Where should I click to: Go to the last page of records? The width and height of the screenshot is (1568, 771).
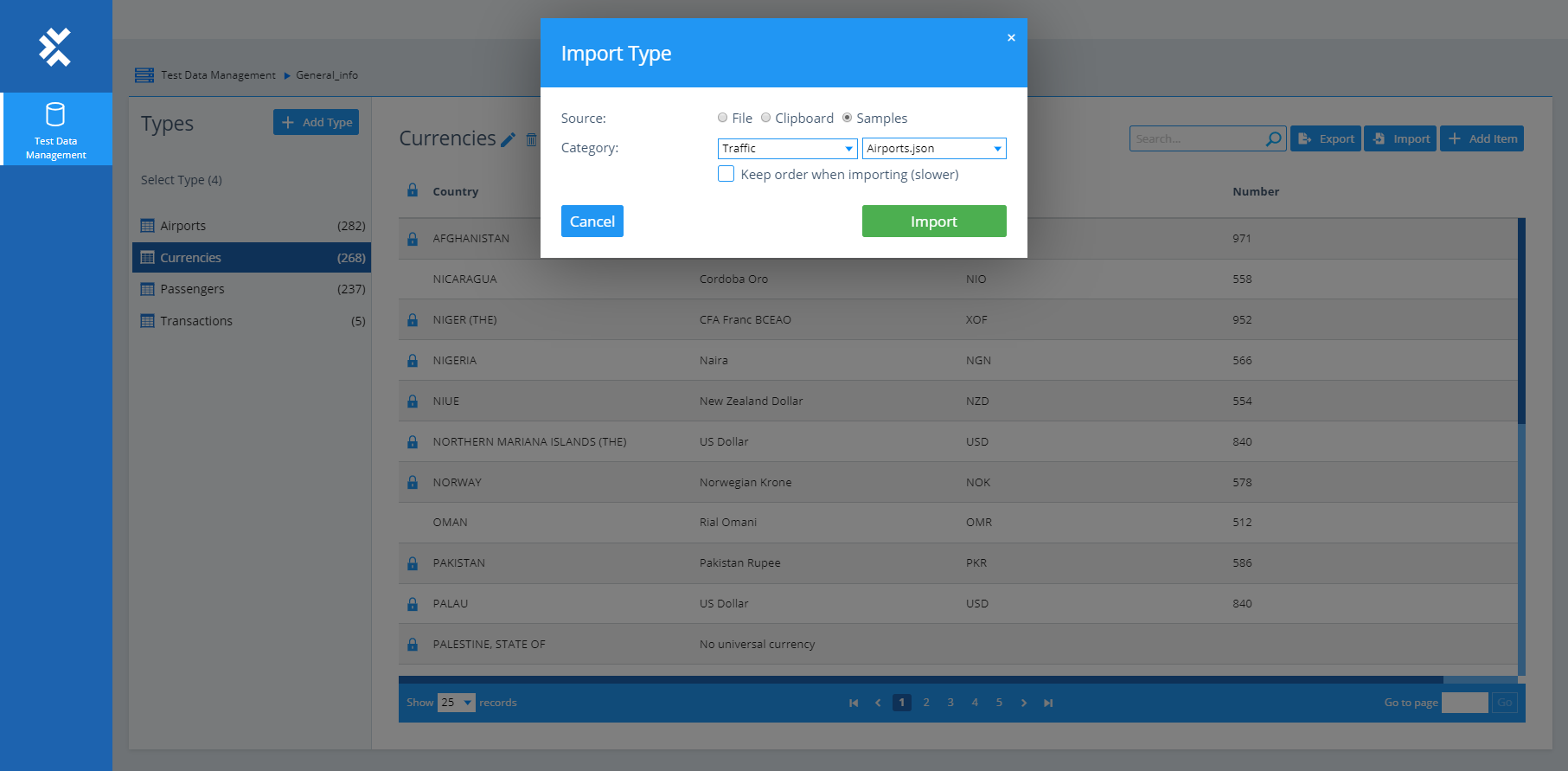pos(1048,703)
